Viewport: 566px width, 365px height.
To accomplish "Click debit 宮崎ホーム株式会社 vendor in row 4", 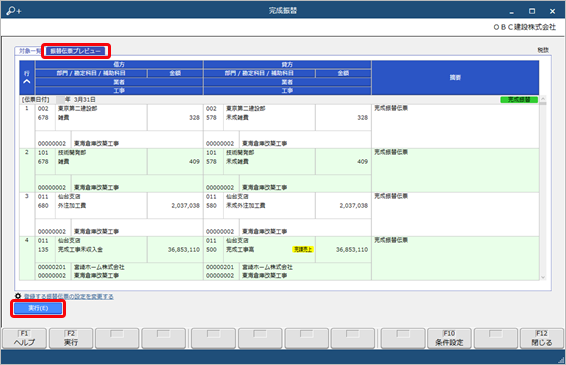I will (99, 267).
